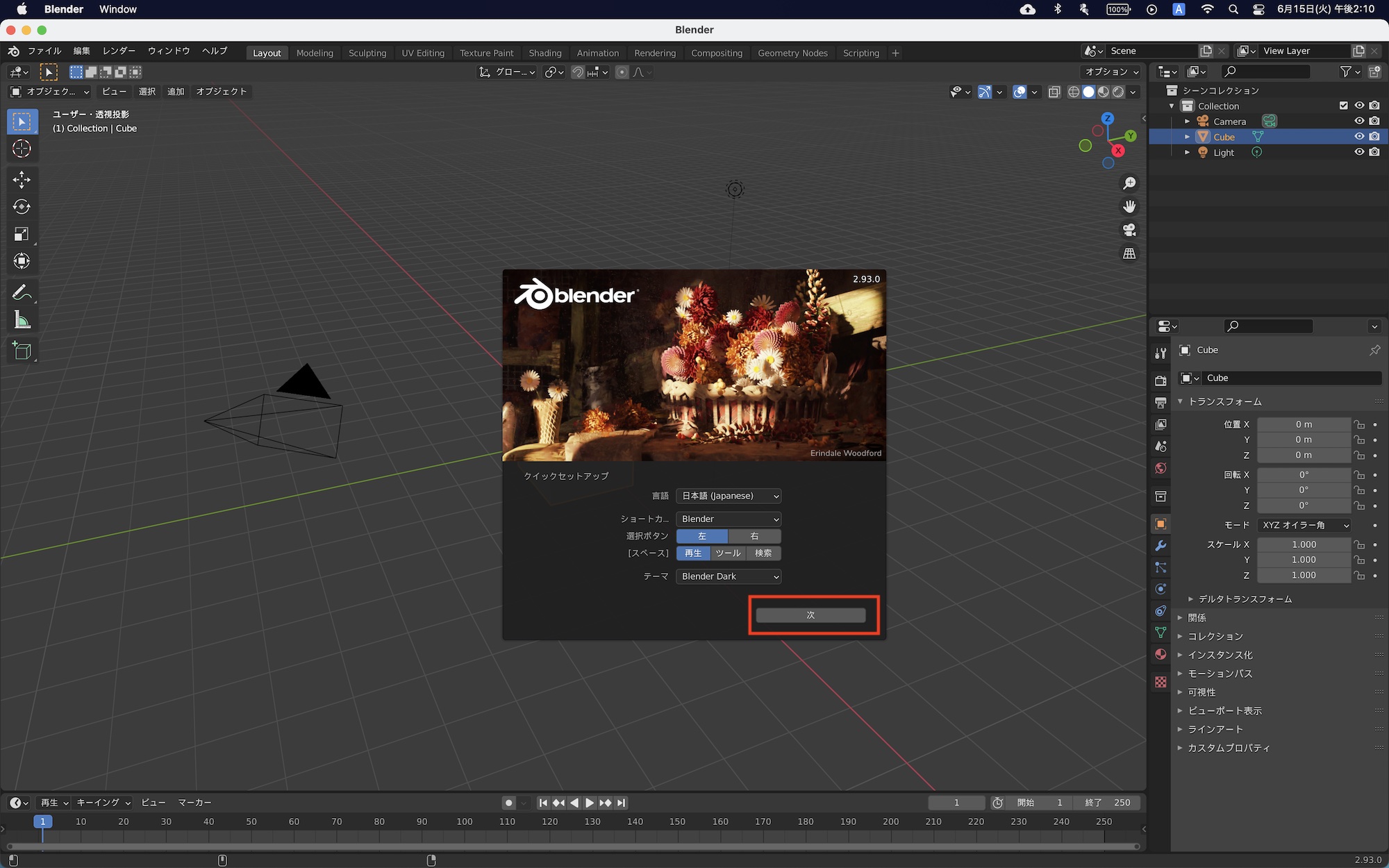Select the Measure tool
Screen dimensions: 1389x868
point(22,320)
